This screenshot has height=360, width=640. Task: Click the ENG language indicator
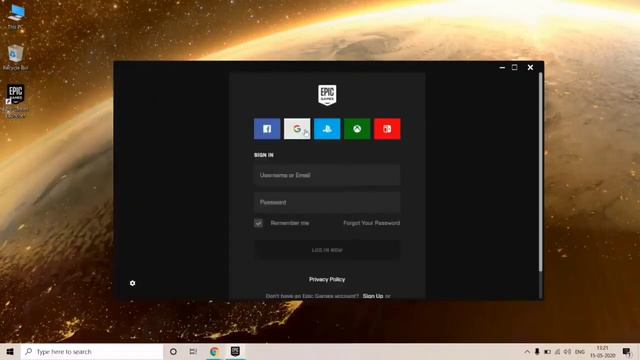580,351
